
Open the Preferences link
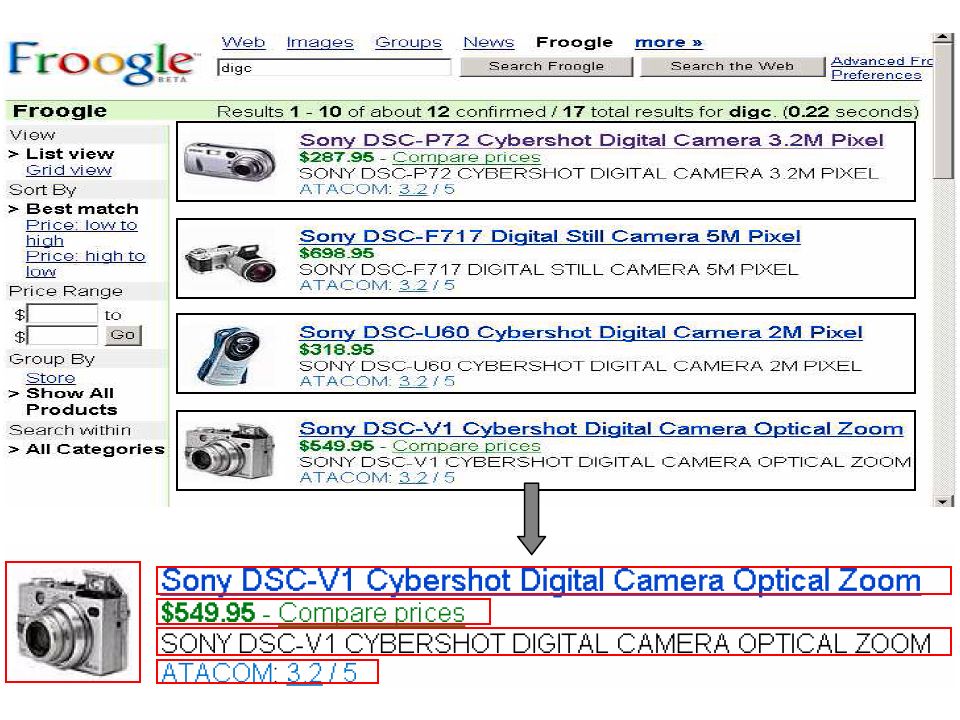click(x=876, y=75)
